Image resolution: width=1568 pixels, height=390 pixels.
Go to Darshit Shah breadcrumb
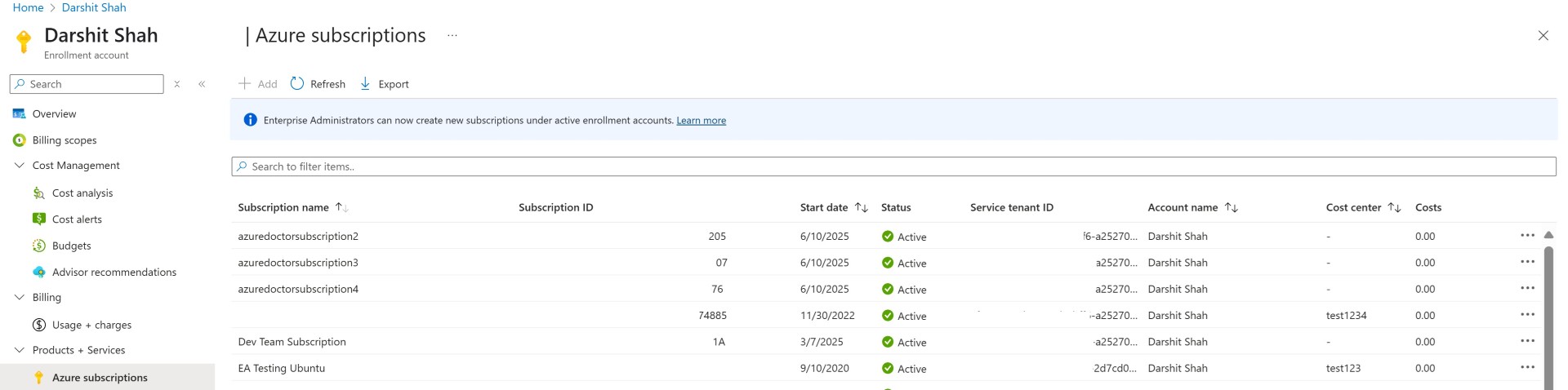pos(94,7)
